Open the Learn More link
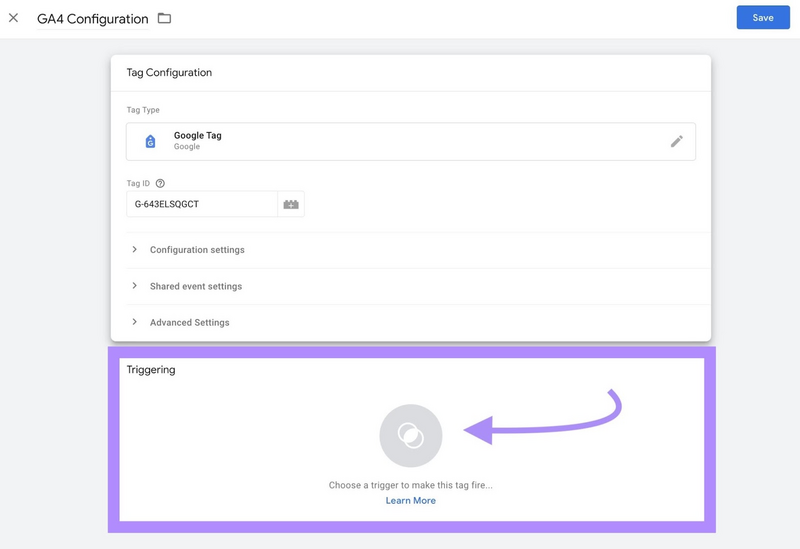This screenshot has width=800, height=549. [x=411, y=500]
